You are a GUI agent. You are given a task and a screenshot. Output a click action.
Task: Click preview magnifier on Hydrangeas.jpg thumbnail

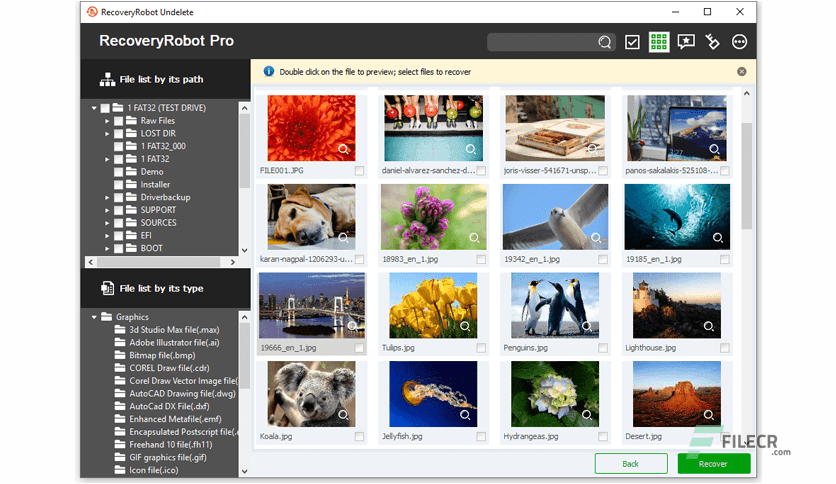tap(587, 414)
